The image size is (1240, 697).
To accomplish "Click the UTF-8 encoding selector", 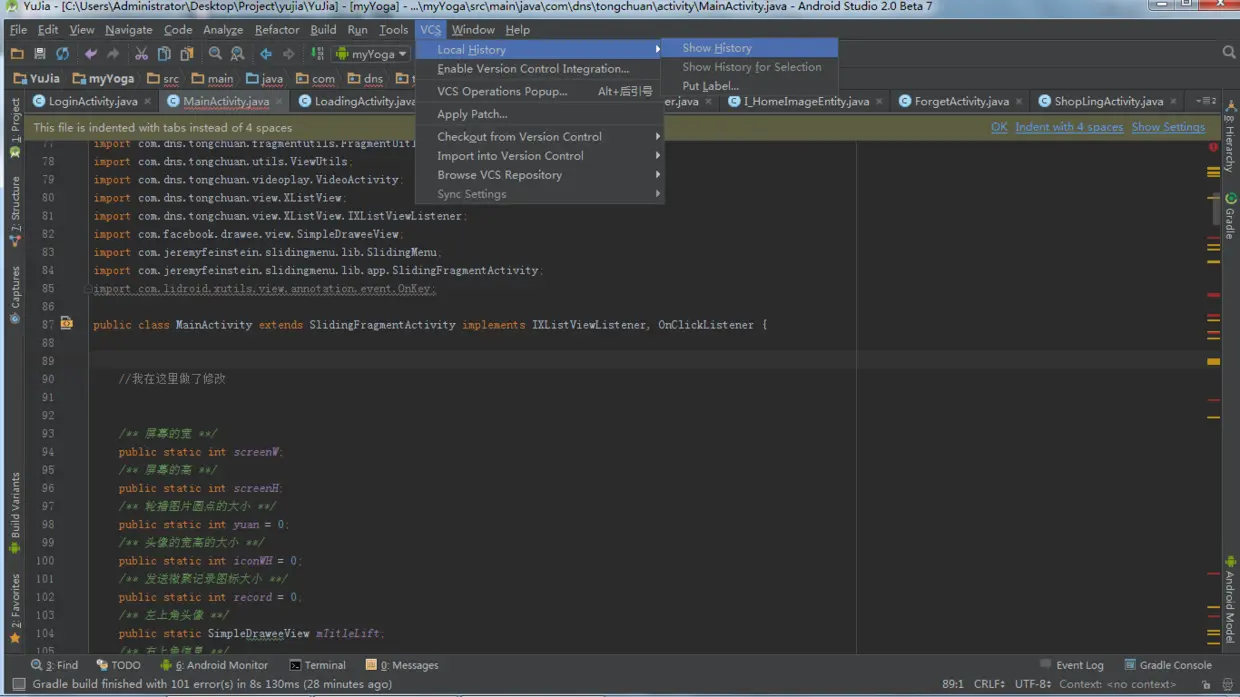I will (1033, 685).
